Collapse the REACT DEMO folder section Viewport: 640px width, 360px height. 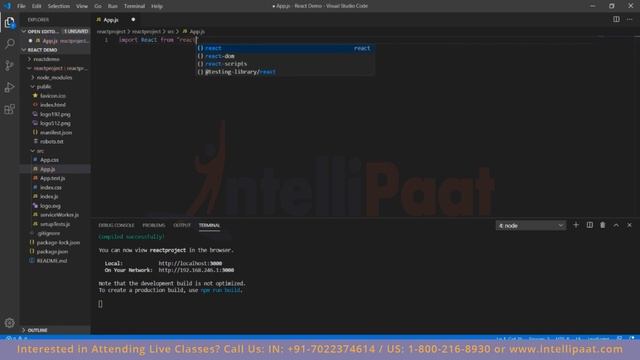(55, 50)
